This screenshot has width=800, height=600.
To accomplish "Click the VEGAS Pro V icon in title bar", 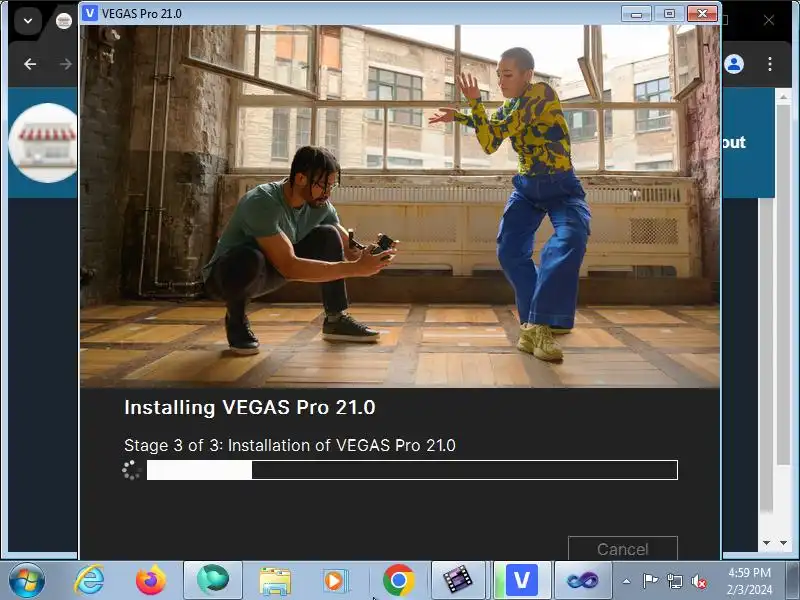I will [90, 13].
